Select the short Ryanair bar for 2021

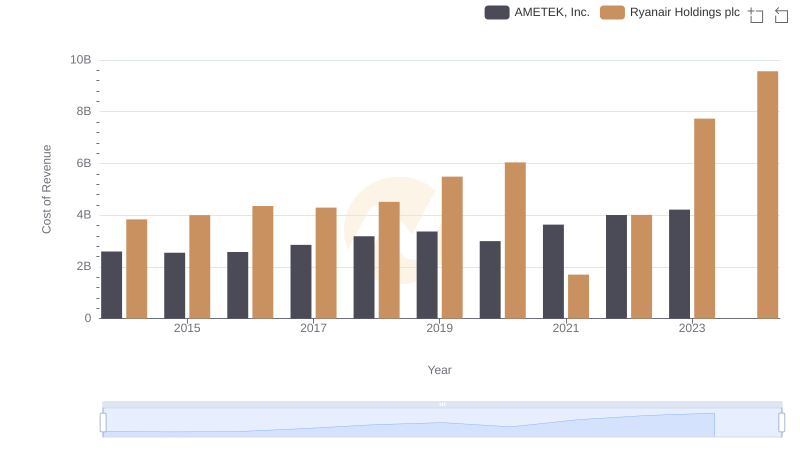click(x=578, y=296)
